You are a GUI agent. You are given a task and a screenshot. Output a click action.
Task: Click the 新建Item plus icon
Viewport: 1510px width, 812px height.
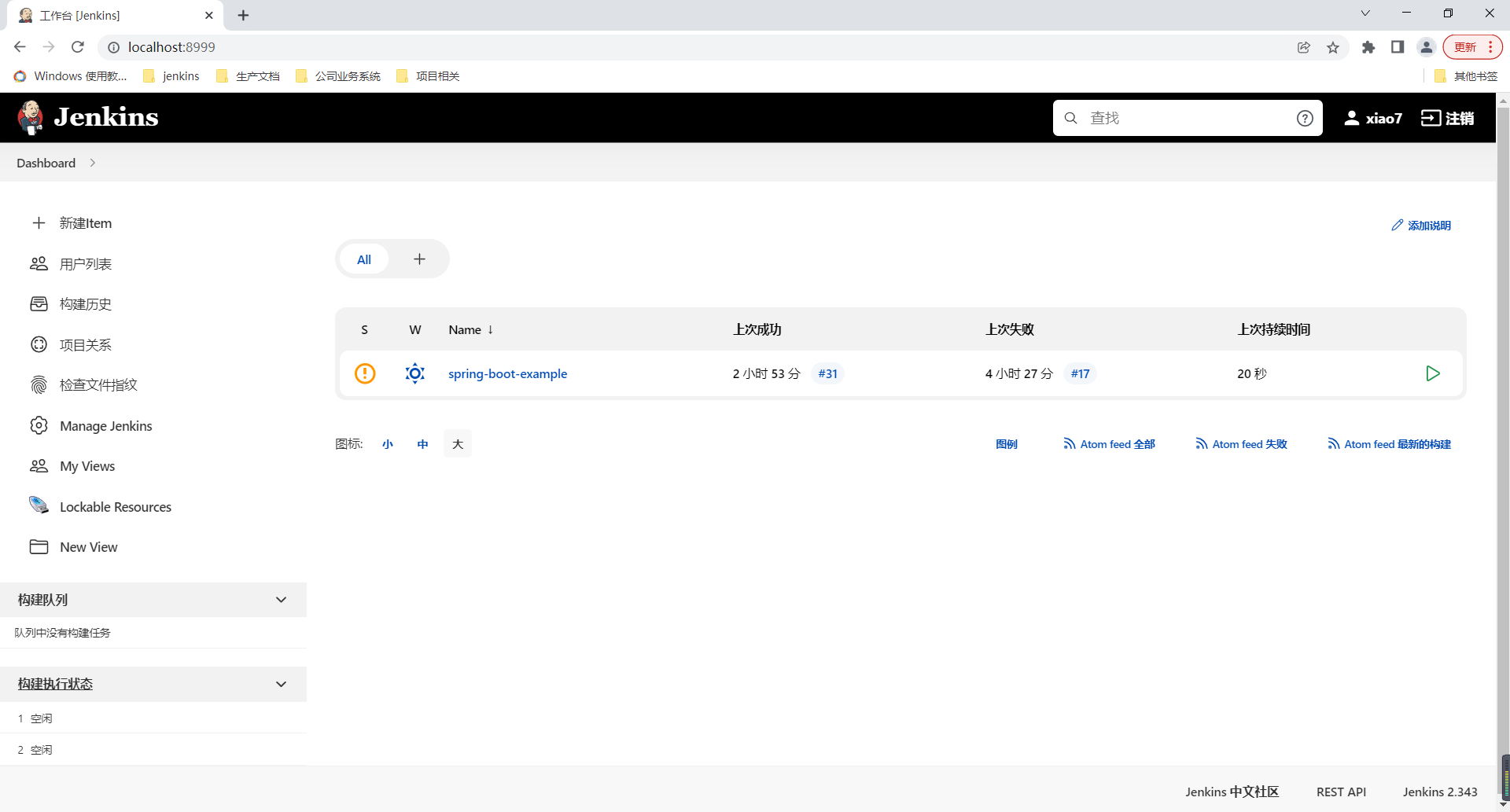[39, 223]
